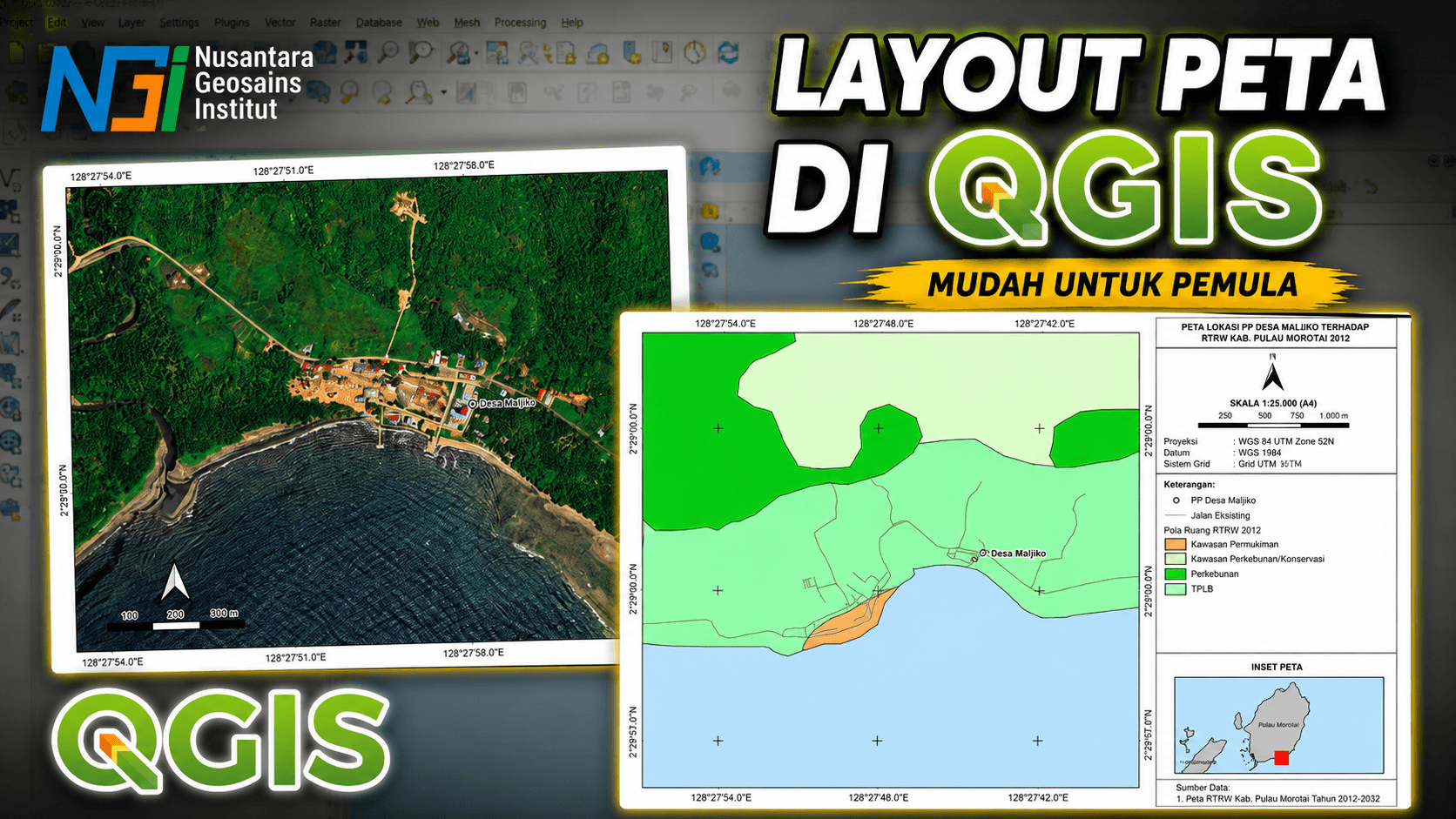
Task: Open the Edit menu
Action: (57, 22)
